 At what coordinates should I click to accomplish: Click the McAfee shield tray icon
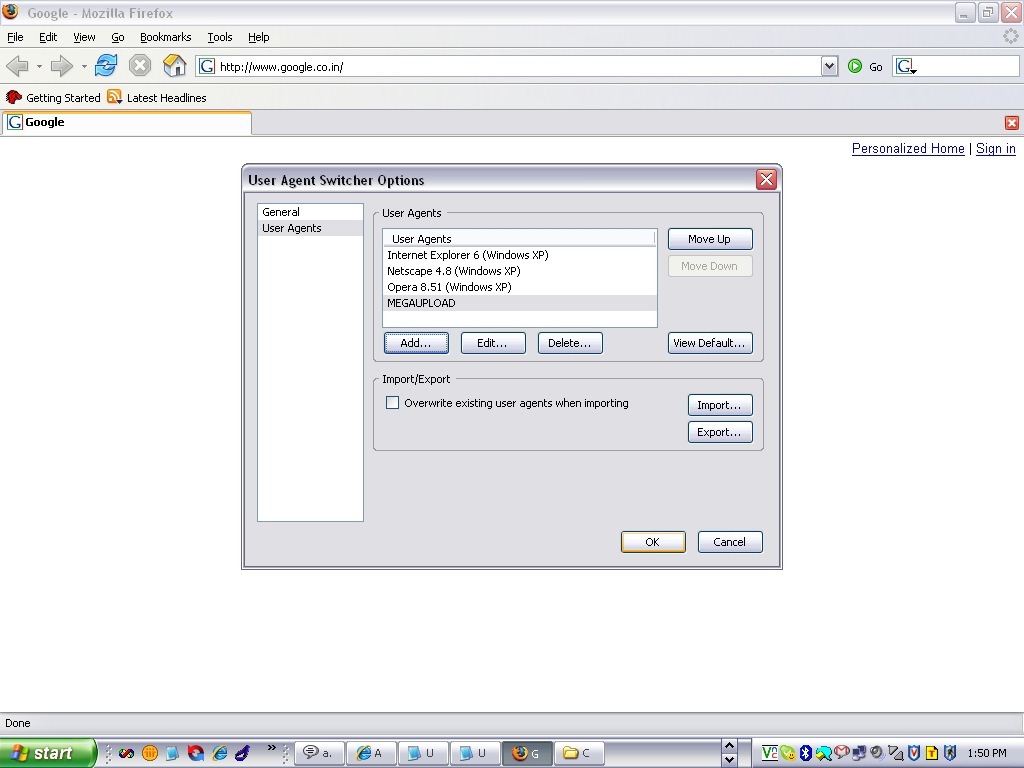[x=914, y=753]
